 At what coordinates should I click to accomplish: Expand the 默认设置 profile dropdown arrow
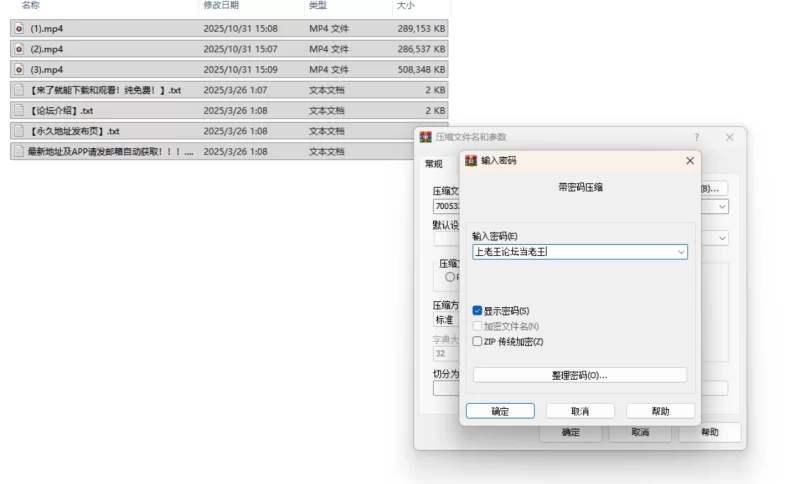pyautogui.click(x=722, y=239)
